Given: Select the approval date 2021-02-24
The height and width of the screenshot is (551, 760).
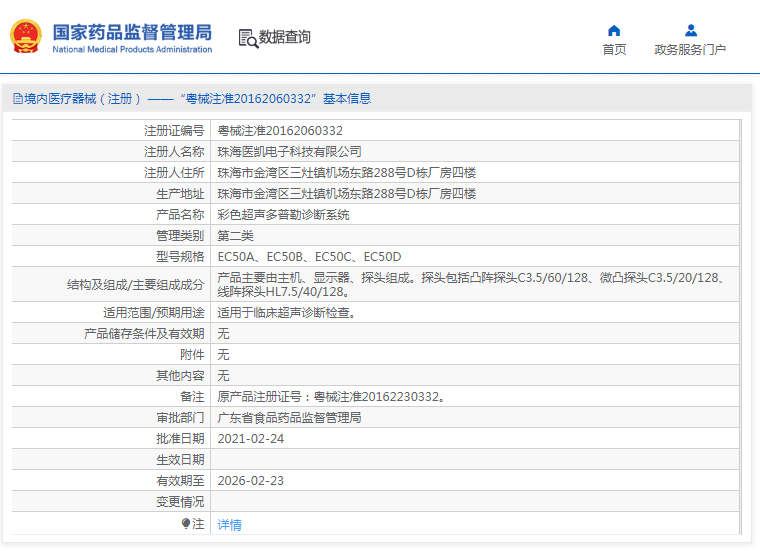Looking at the screenshot, I should tap(251, 439).
